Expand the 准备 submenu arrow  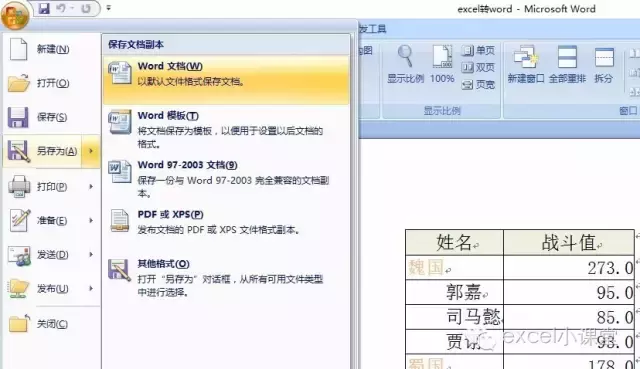point(91,220)
